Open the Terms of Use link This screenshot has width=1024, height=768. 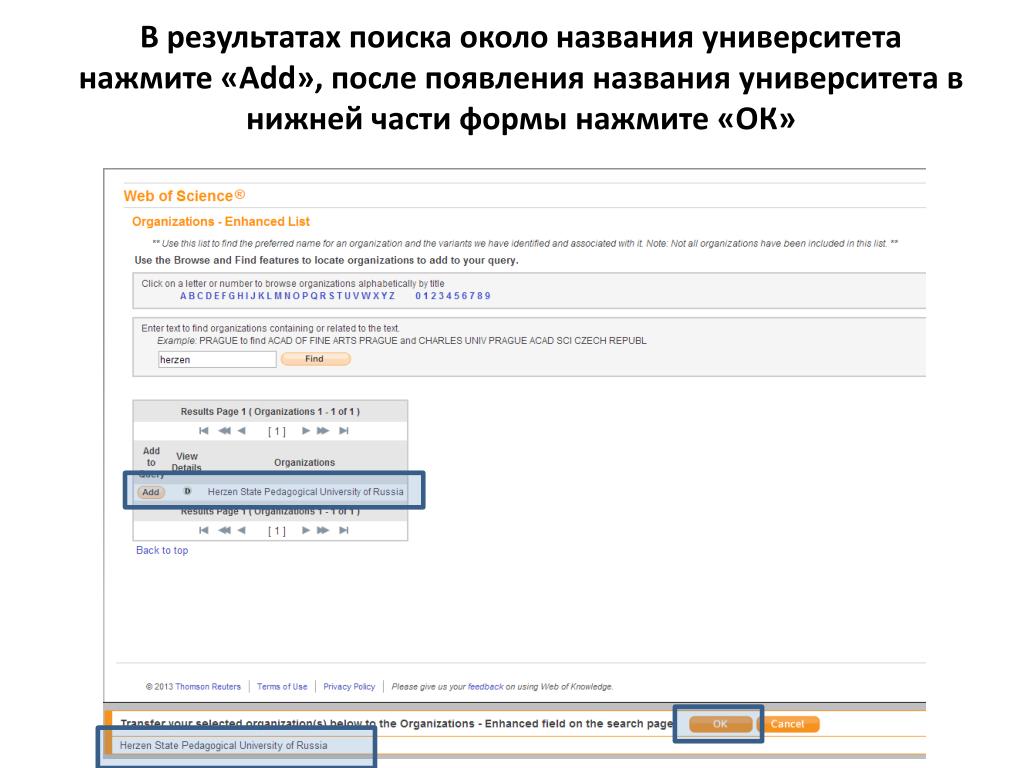coord(282,686)
